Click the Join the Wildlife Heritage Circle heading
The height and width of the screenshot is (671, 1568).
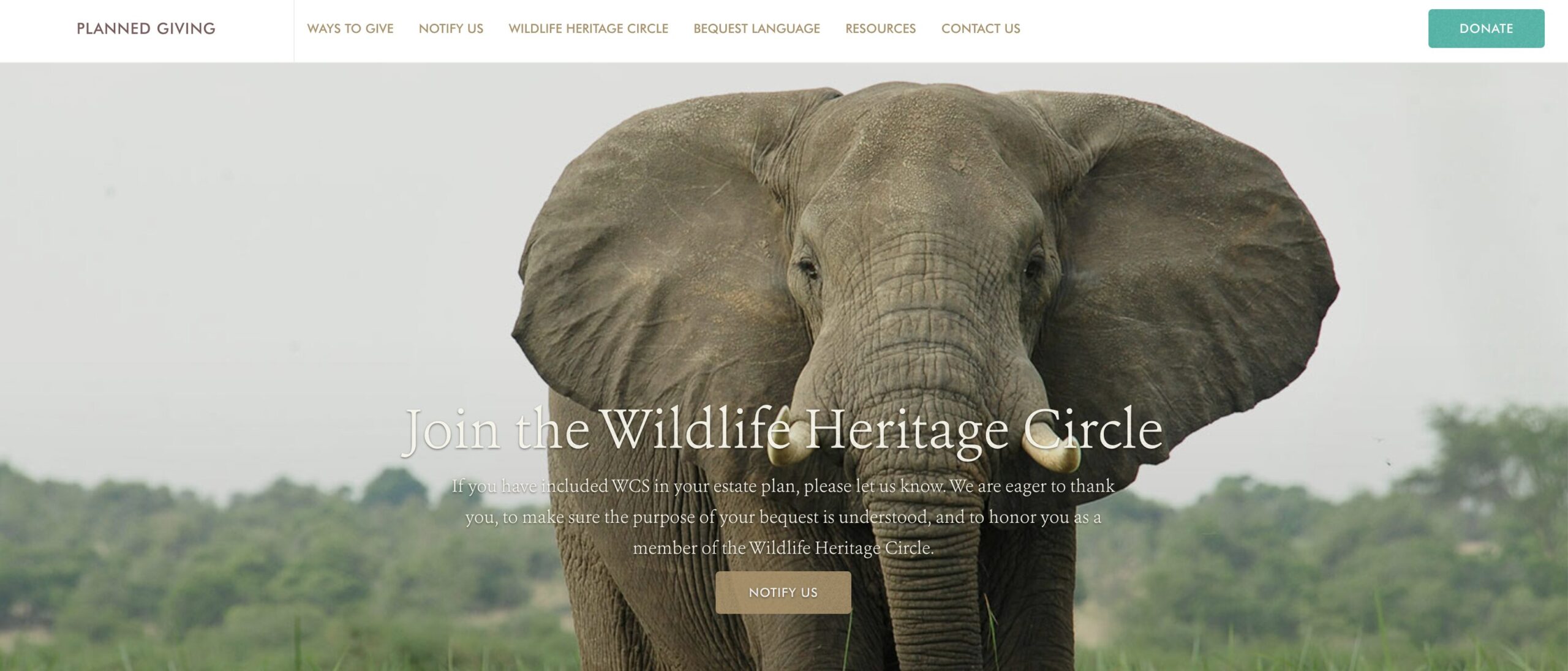click(x=783, y=431)
